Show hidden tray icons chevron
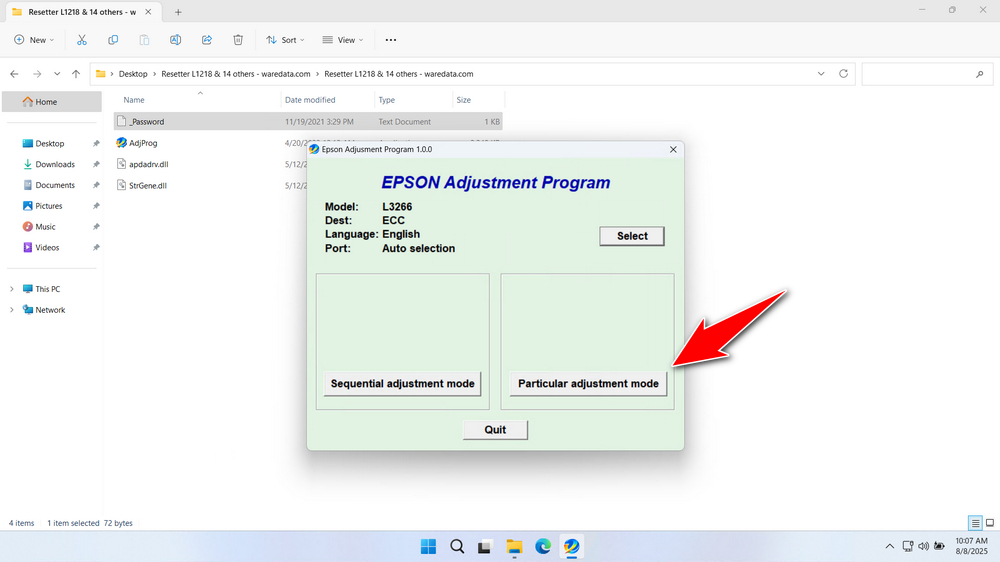Screen dimensions: 1000x562 pos(890,547)
